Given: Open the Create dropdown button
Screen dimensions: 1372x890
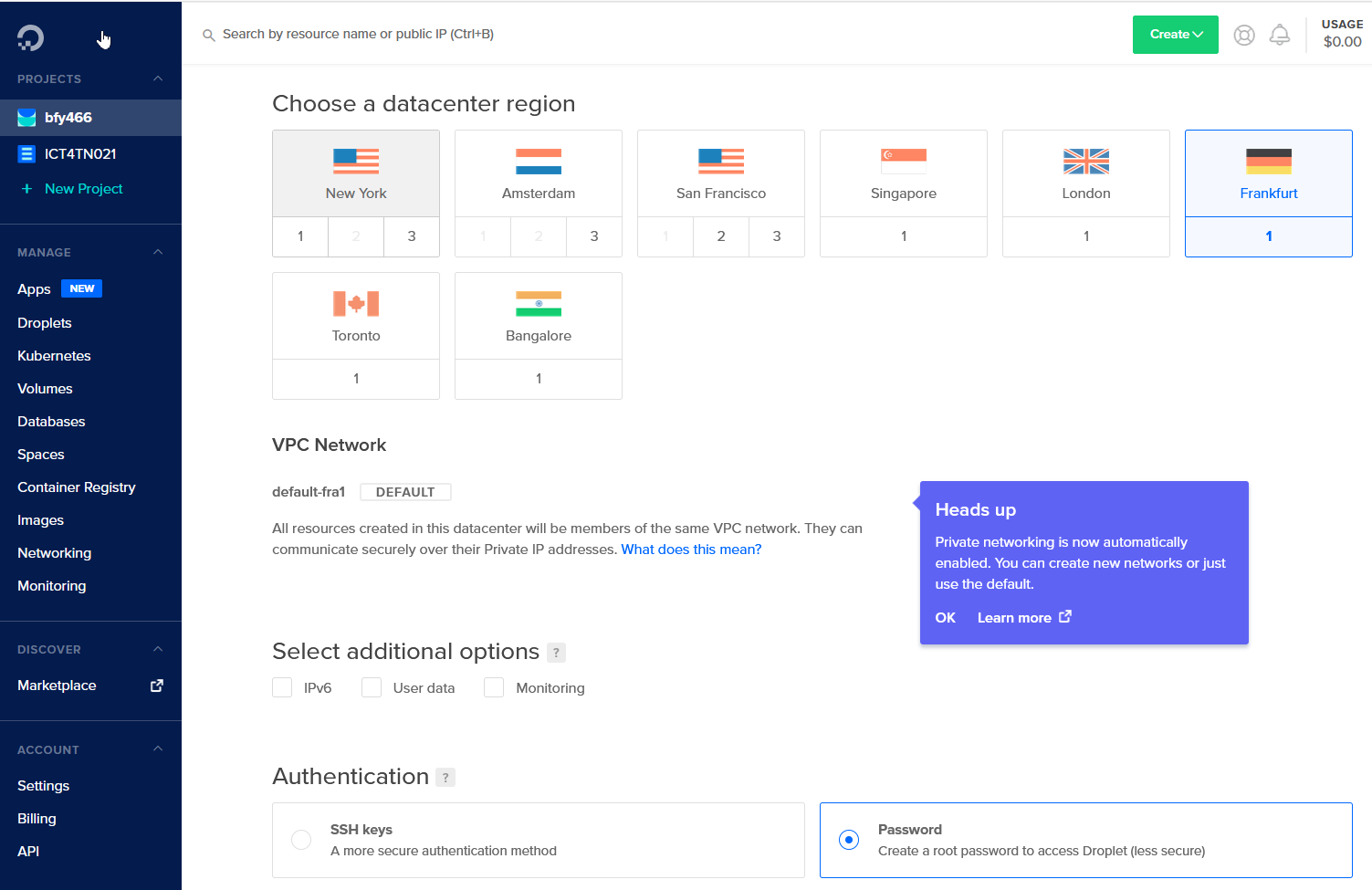Looking at the screenshot, I should pyautogui.click(x=1175, y=35).
